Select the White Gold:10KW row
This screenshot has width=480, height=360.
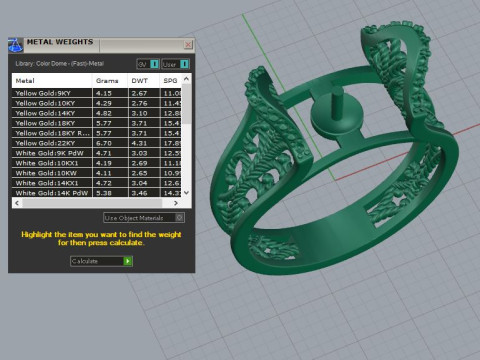coord(97,173)
